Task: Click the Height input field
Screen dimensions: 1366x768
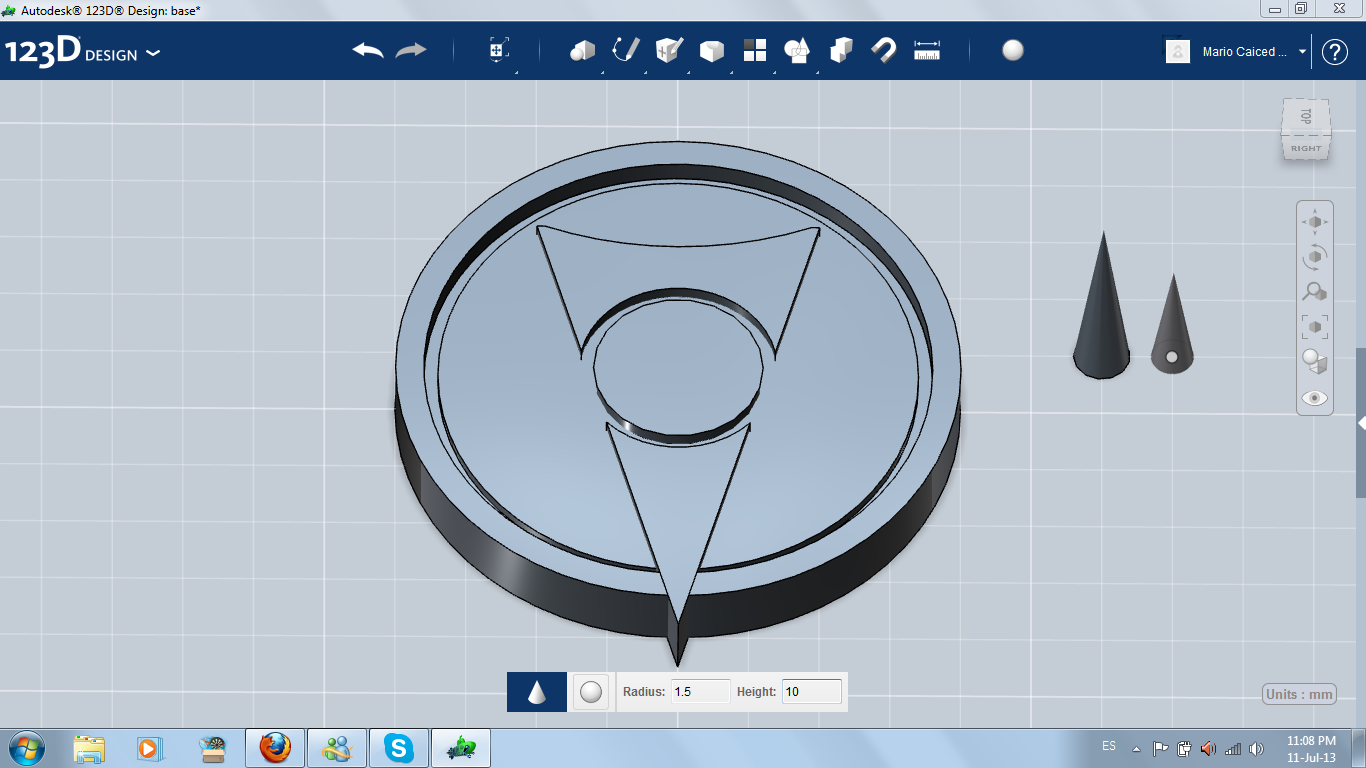Action: point(812,691)
